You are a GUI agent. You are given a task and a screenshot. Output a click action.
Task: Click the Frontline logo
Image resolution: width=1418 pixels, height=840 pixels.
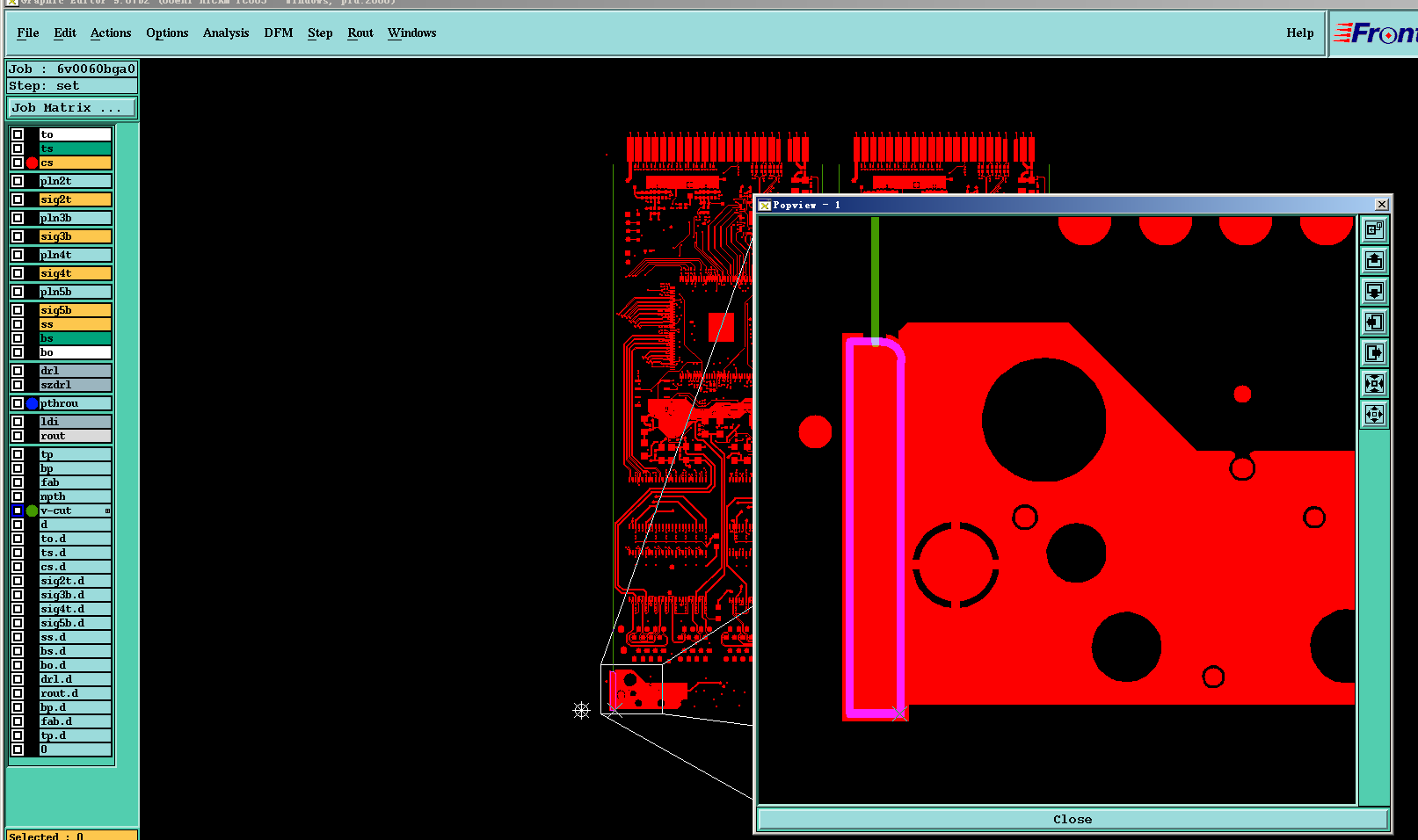pos(1375,33)
